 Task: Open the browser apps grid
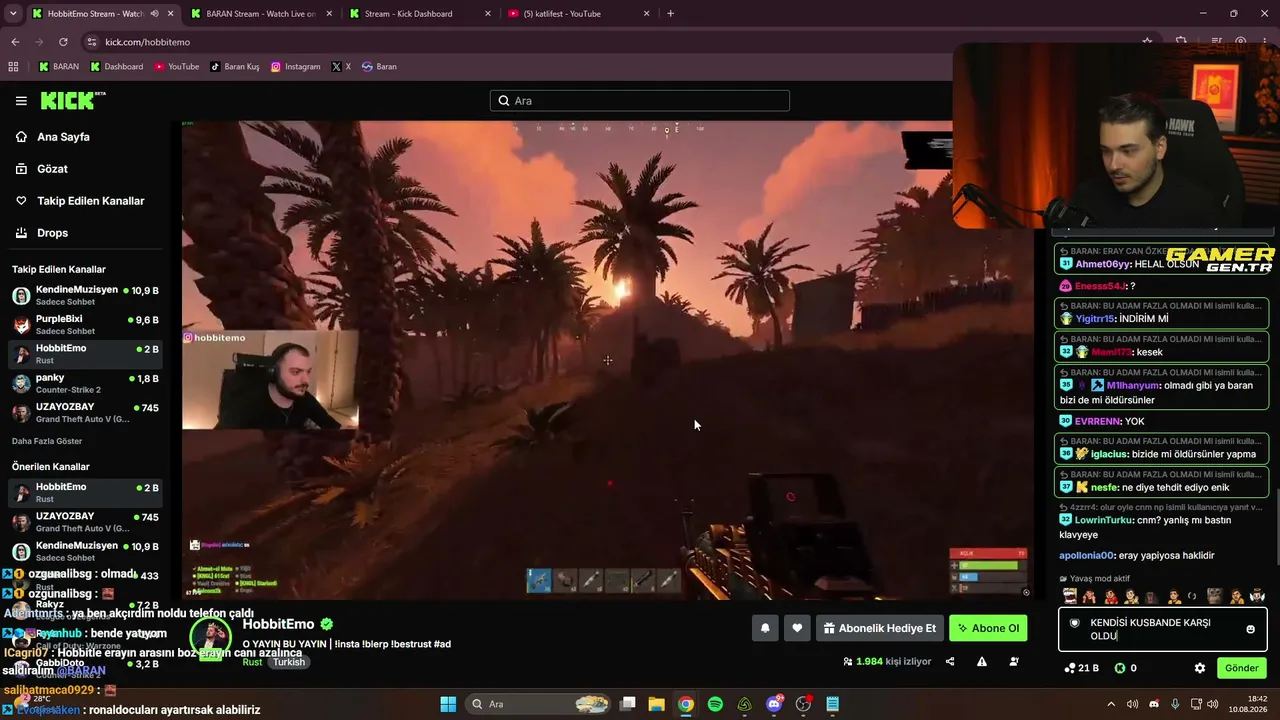13,67
